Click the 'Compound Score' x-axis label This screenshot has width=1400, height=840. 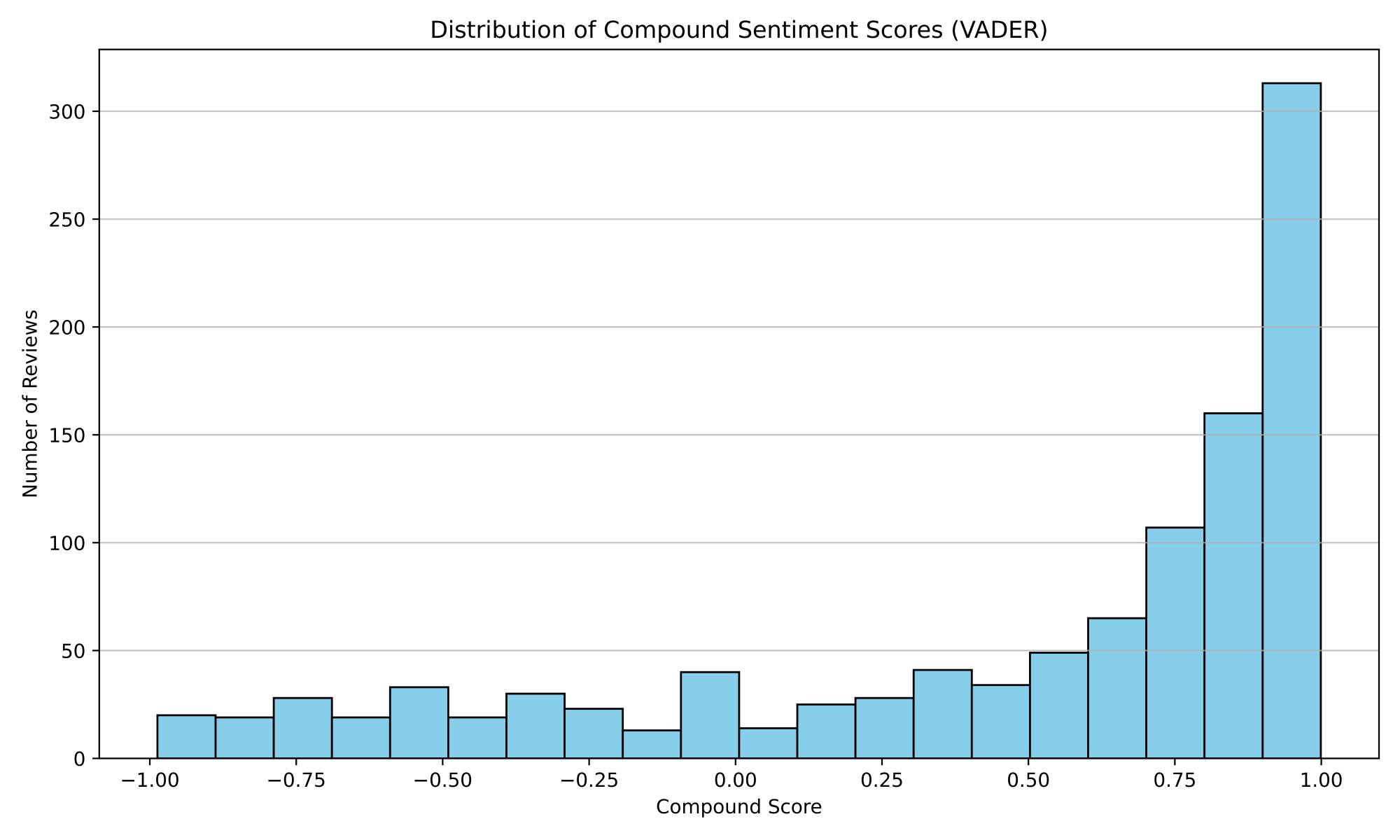click(738, 807)
